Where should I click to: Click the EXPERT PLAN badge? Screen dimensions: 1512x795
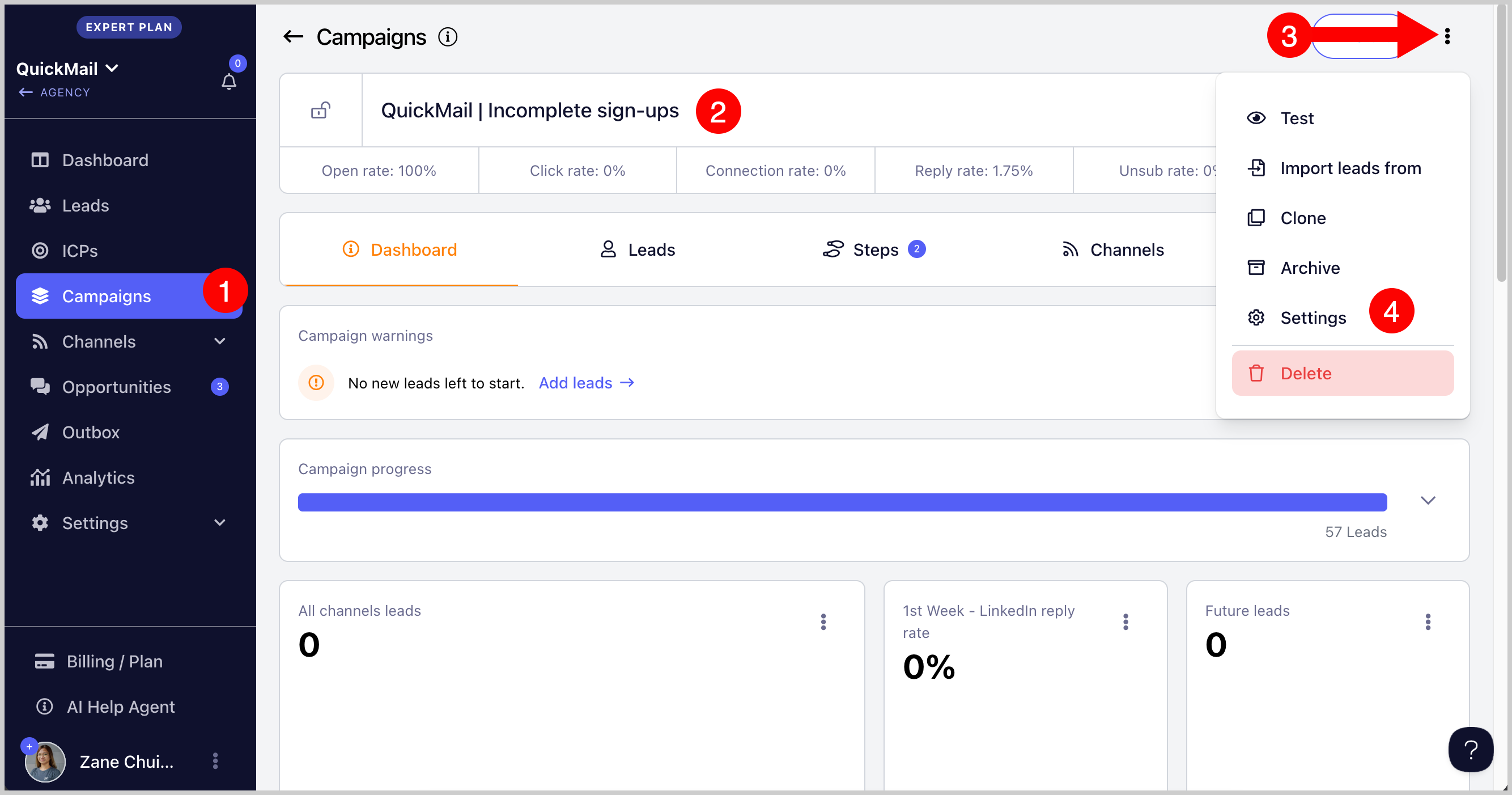point(129,27)
